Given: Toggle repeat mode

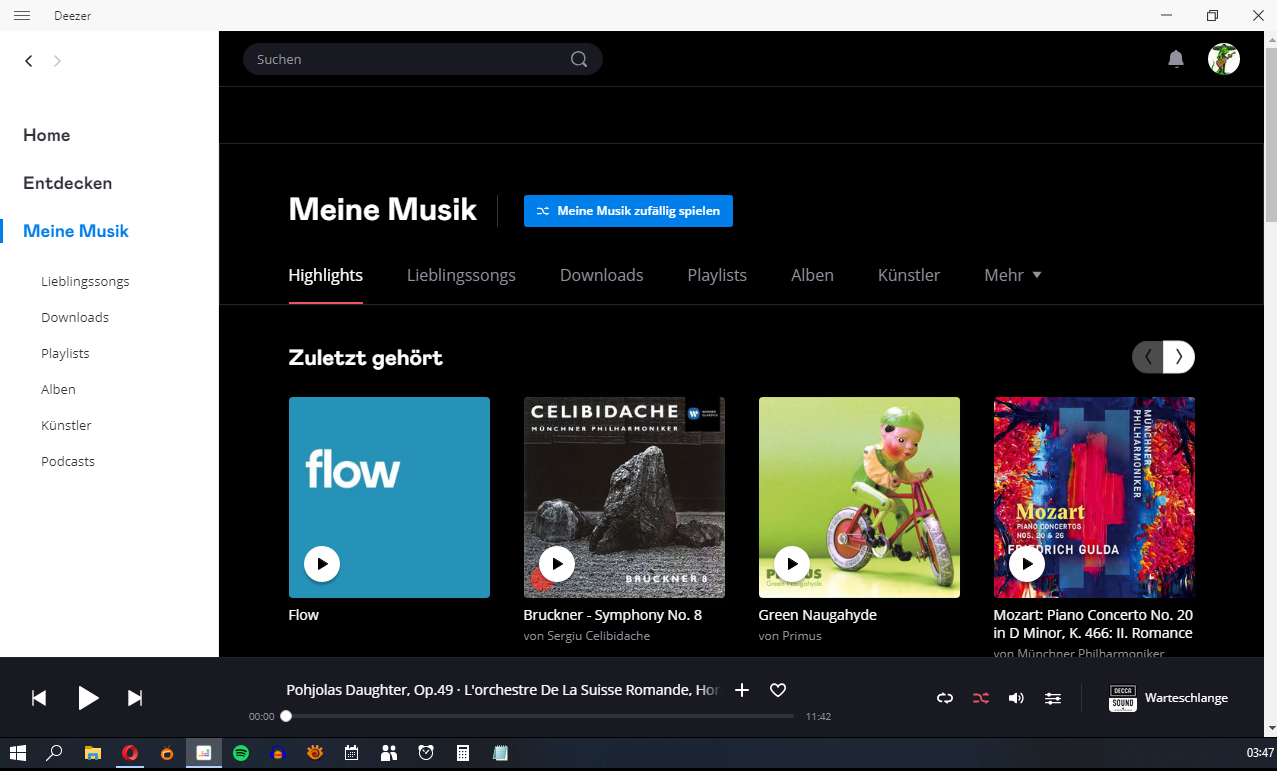Looking at the screenshot, I should click(945, 698).
